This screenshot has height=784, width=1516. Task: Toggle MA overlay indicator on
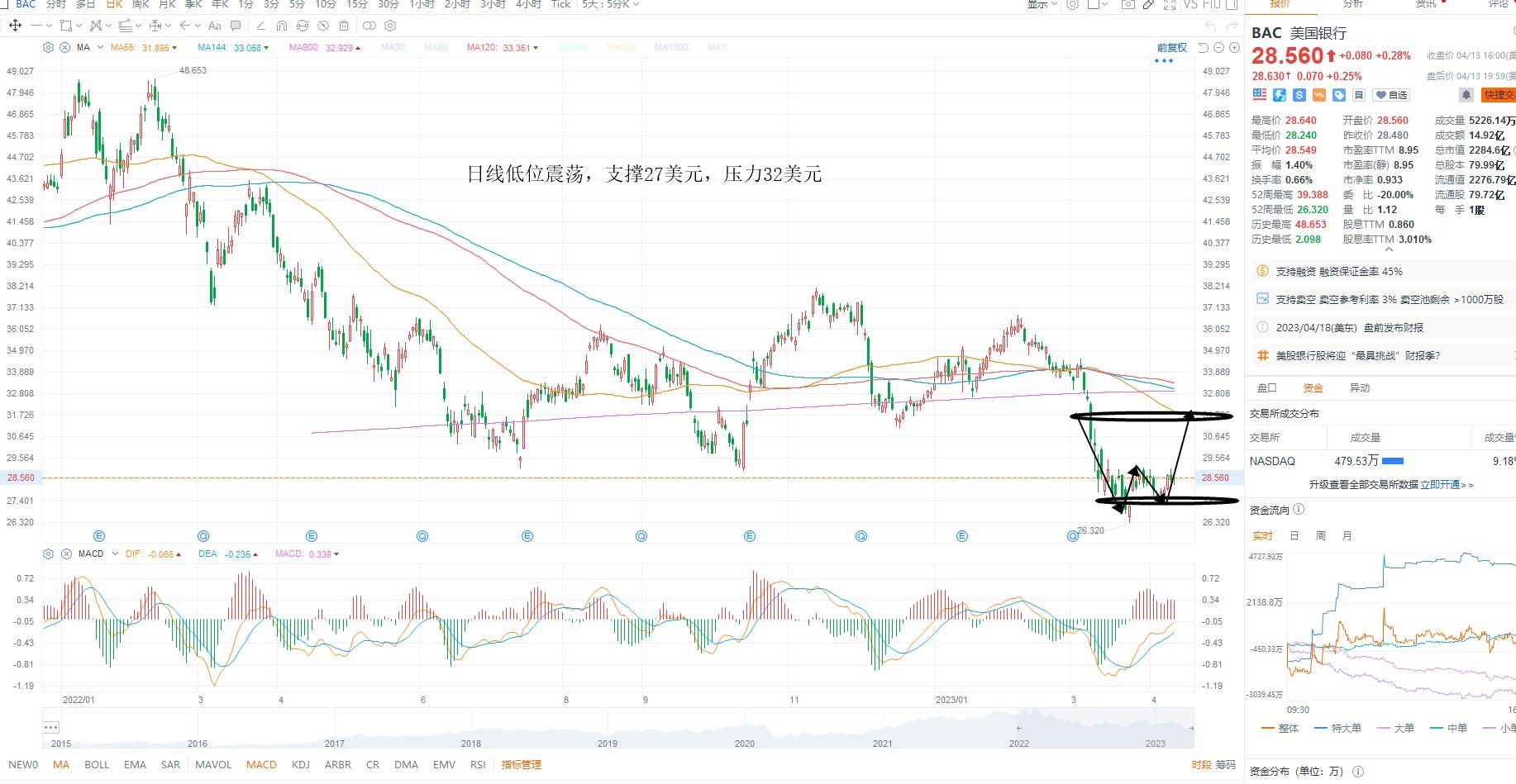61,764
